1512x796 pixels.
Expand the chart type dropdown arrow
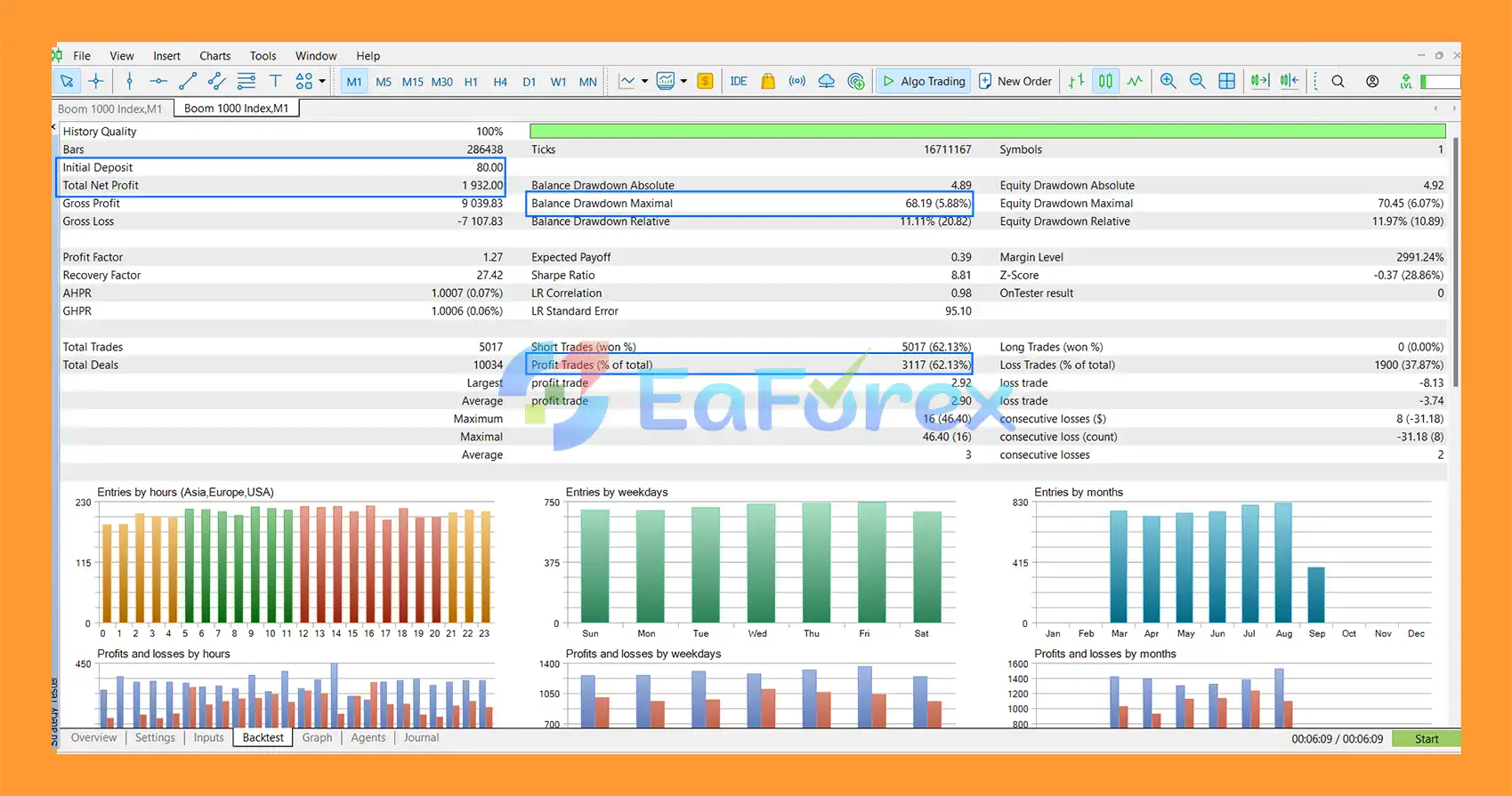[644, 81]
